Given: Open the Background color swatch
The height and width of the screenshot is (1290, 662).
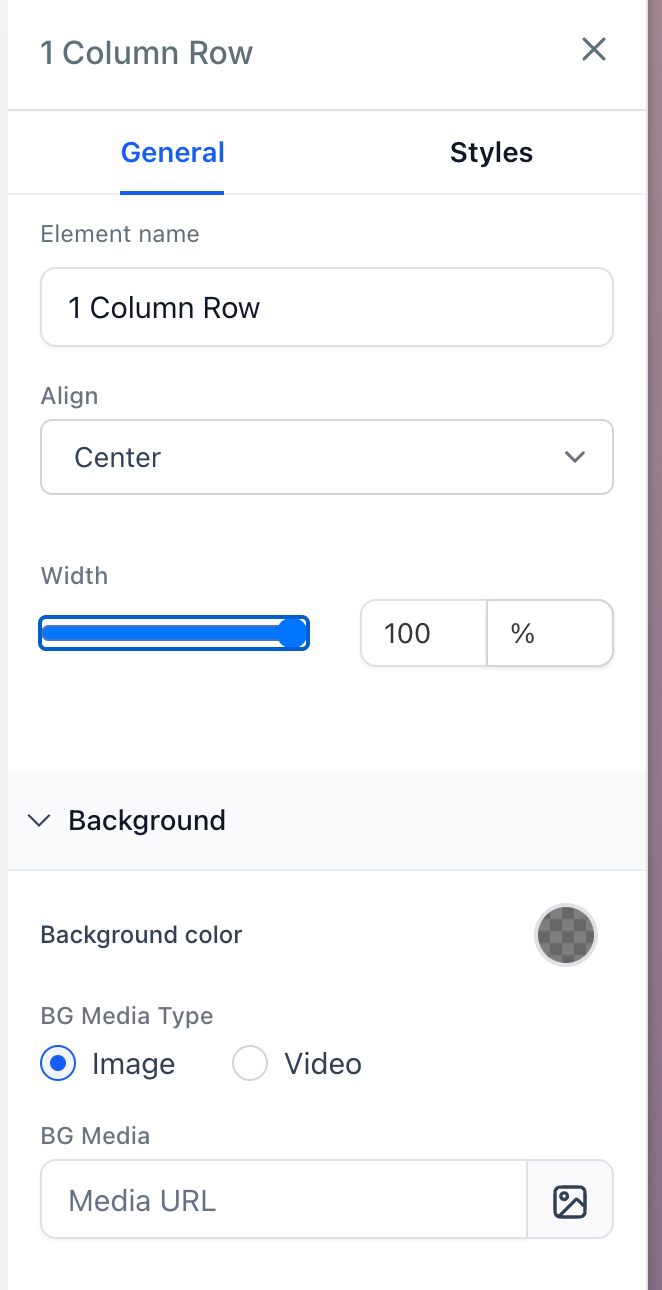Looking at the screenshot, I should pos(566,935).
